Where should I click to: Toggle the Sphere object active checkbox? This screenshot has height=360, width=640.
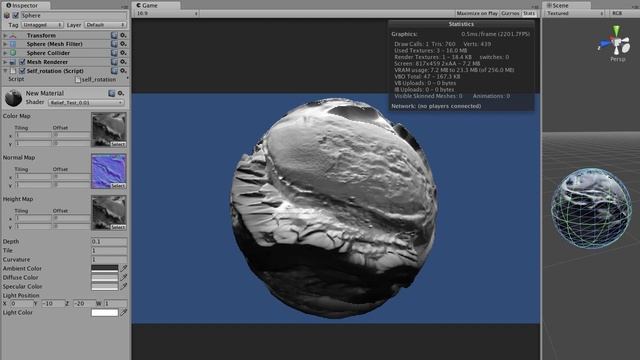[16, 16]
